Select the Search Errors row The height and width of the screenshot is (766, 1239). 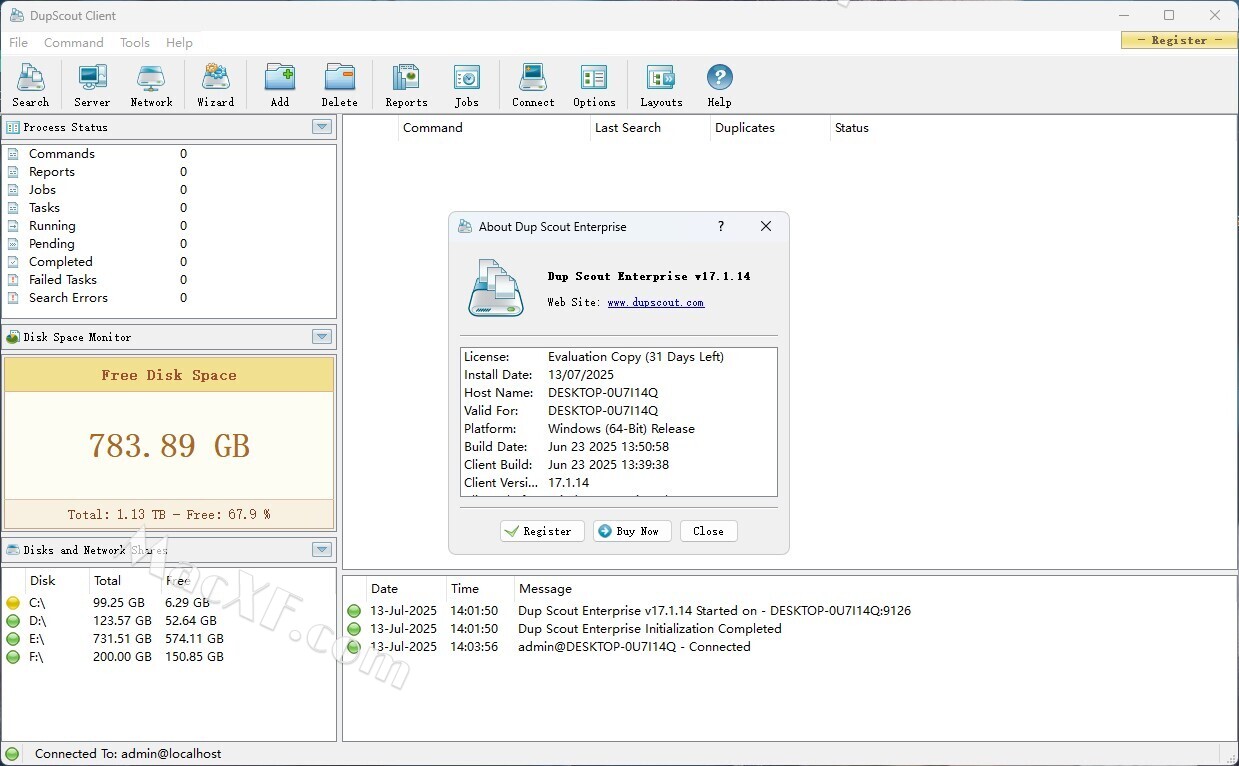coord(170,298)
